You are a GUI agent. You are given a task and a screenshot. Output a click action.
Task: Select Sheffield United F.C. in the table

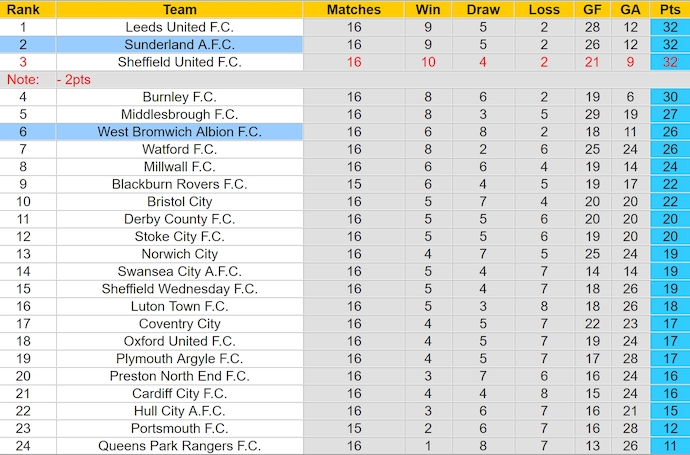pos(180,62)
